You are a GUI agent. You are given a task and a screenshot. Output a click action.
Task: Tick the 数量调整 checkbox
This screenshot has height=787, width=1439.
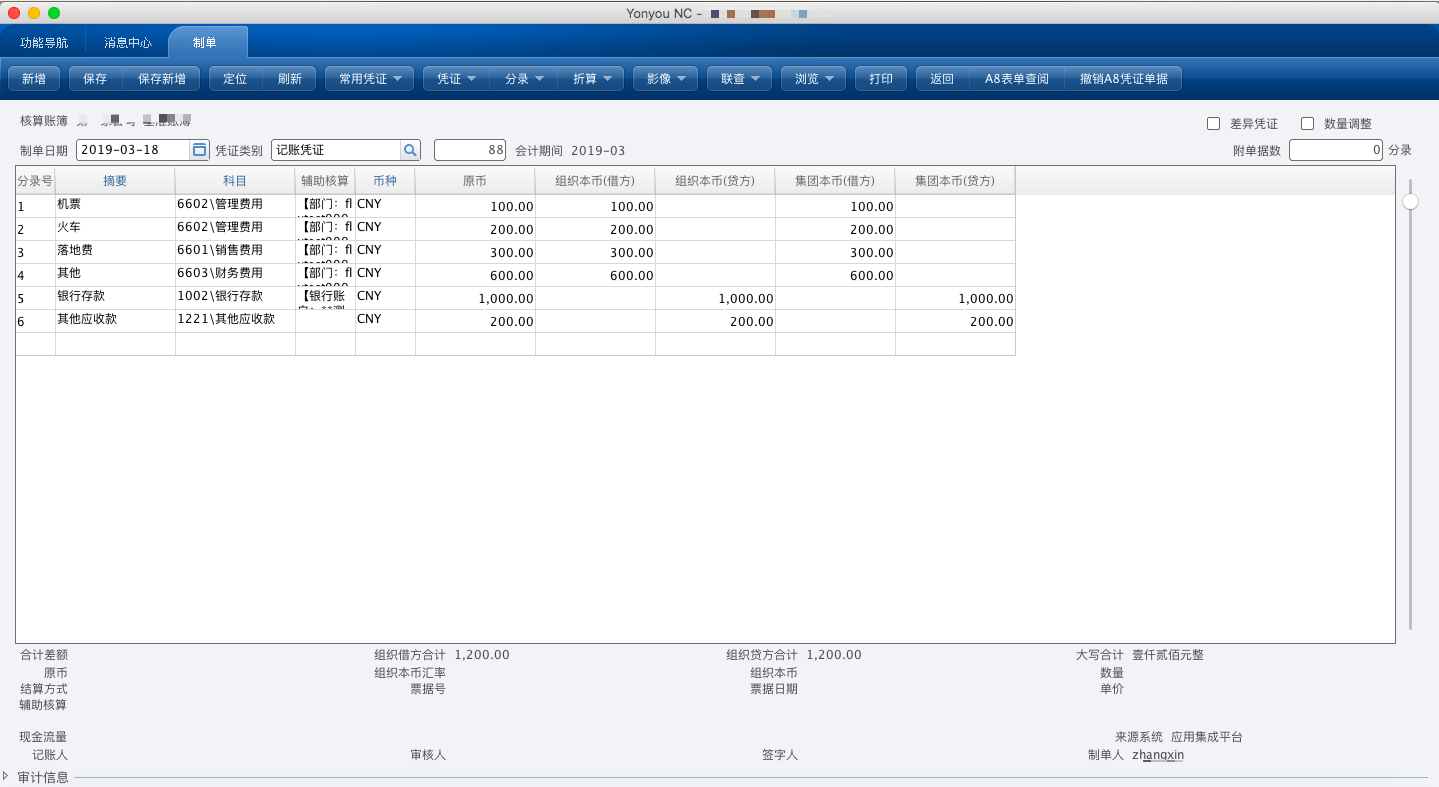click(x=1307, y=124)
